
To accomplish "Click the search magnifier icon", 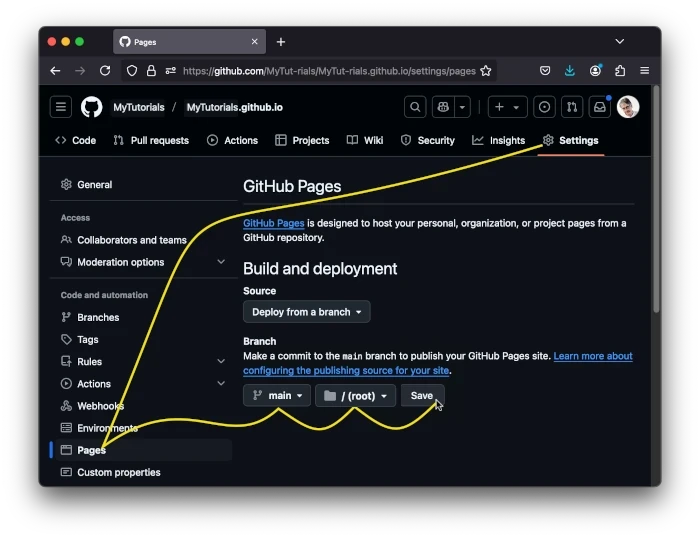I will pos(415,107).
